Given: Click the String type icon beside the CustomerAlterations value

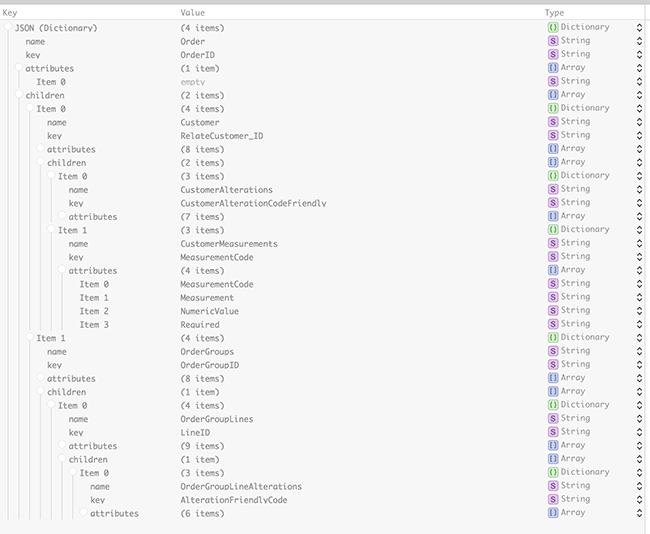Looking at the screenshot, I should point(552,189).
